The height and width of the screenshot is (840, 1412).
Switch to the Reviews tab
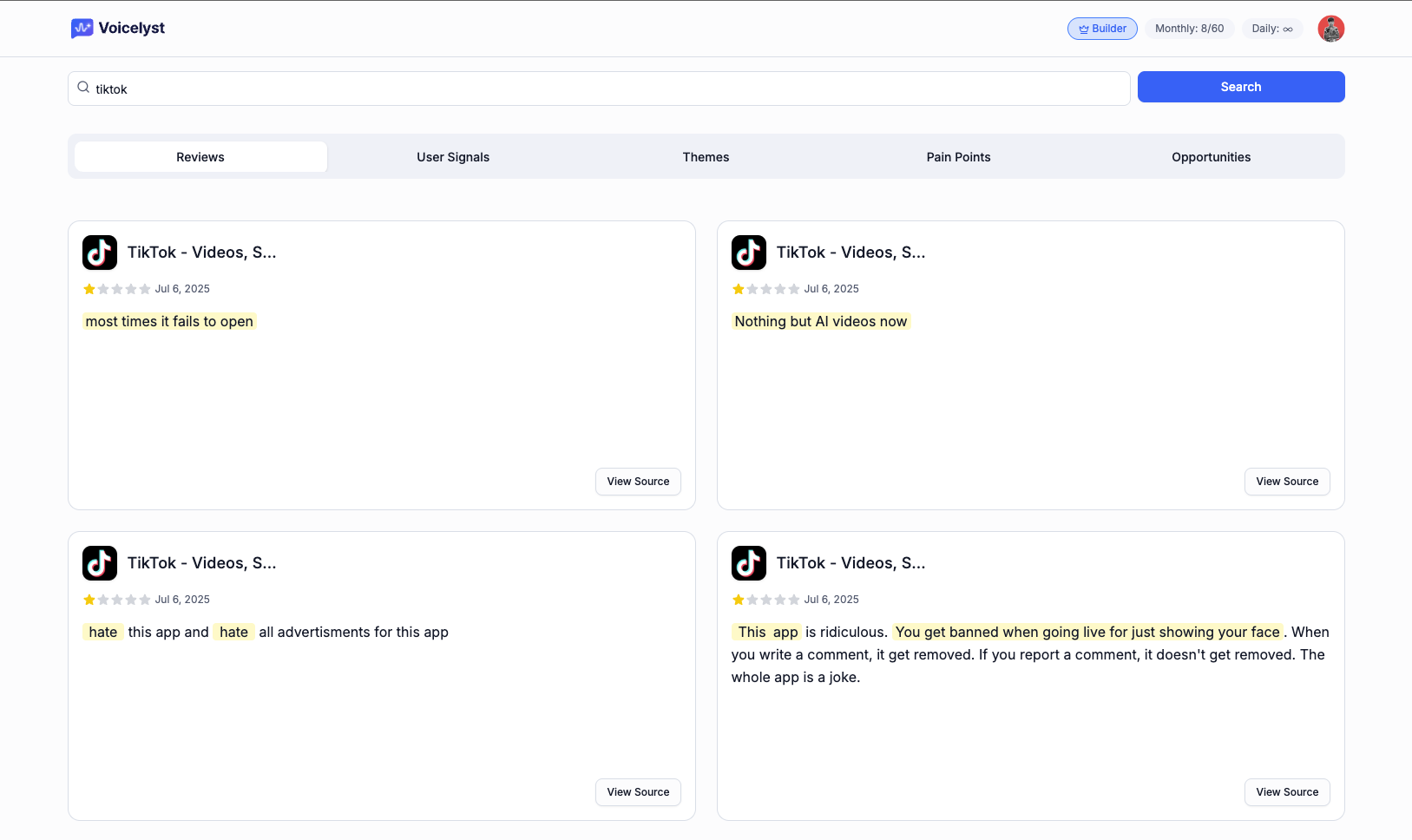tap(200, 157)
